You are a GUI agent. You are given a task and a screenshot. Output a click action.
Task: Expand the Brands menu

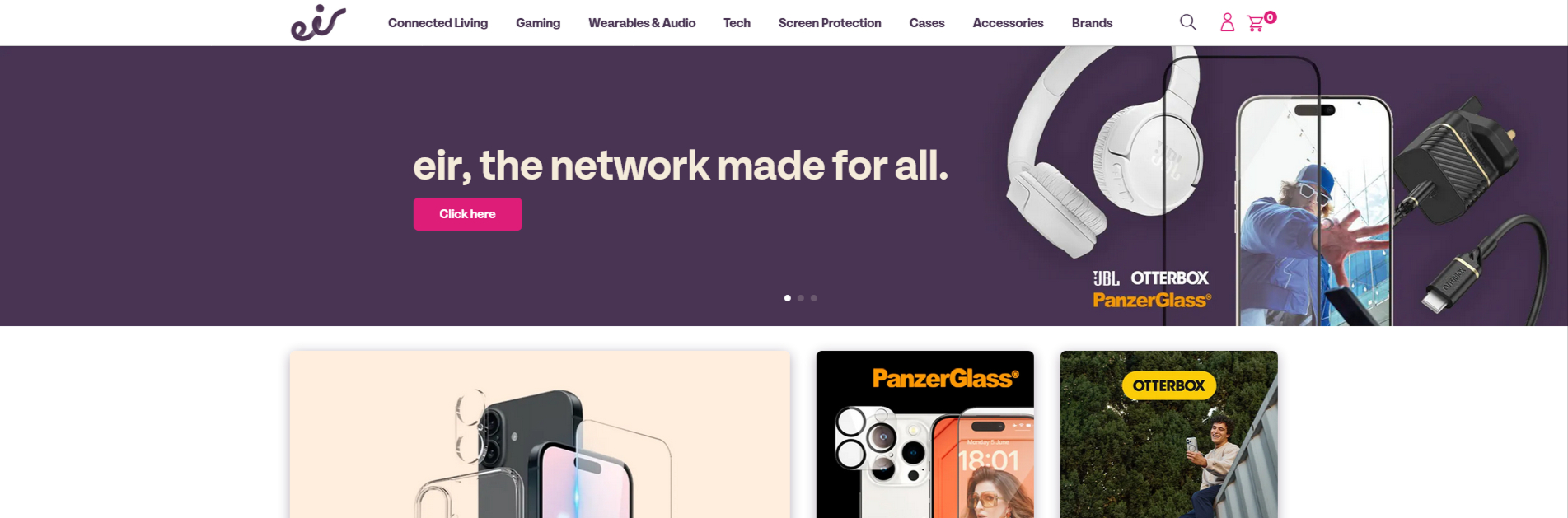click(x=1092, y=23)
